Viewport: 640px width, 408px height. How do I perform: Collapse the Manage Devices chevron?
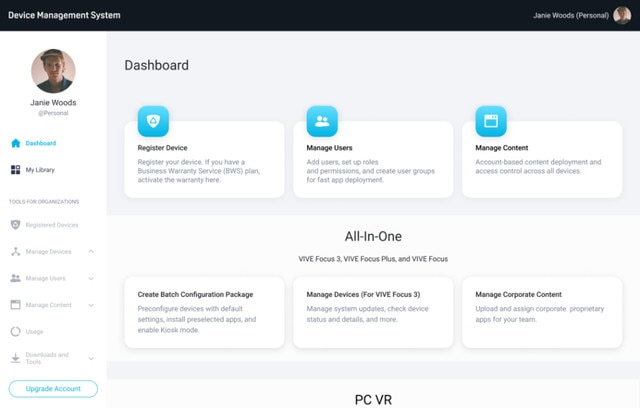pyautogui.click(x=91, y=251)
